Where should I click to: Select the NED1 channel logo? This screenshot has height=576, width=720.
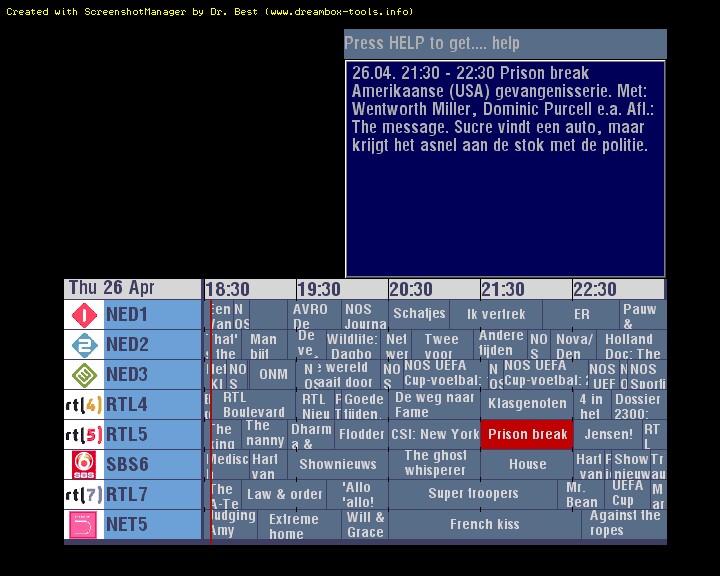point(84,315)
